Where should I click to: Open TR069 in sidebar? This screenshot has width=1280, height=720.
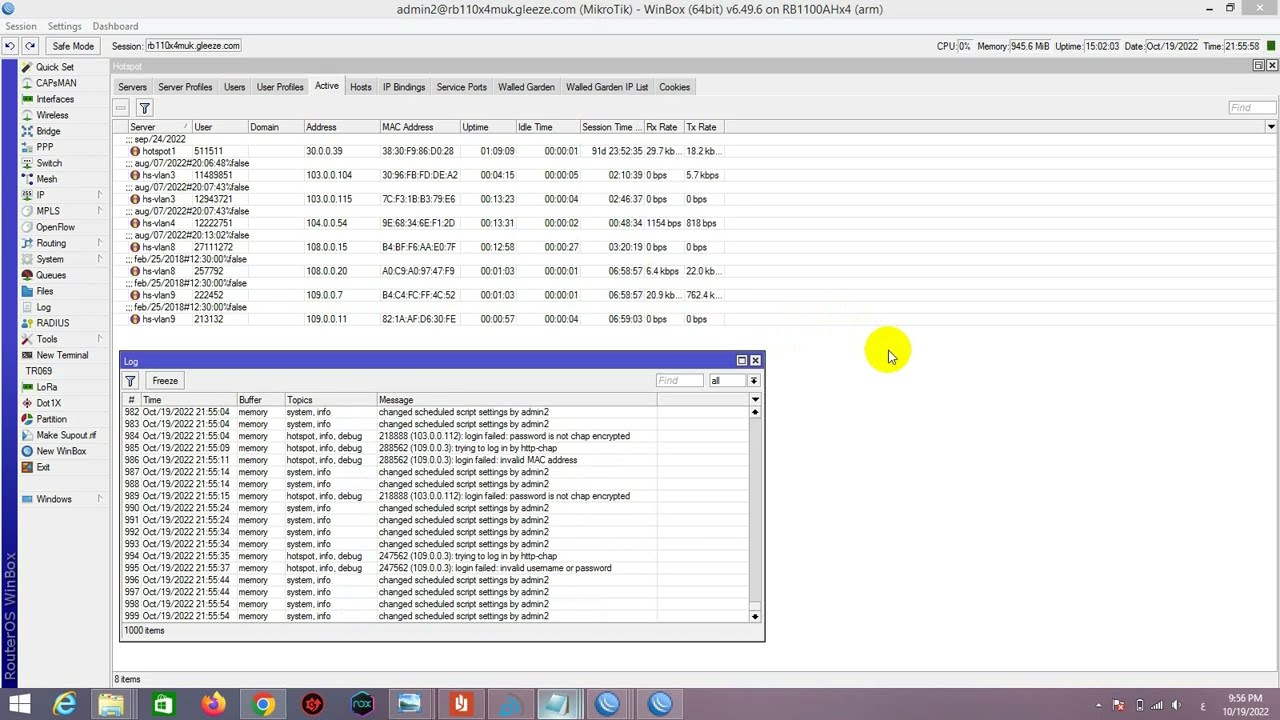click(38, 371)
